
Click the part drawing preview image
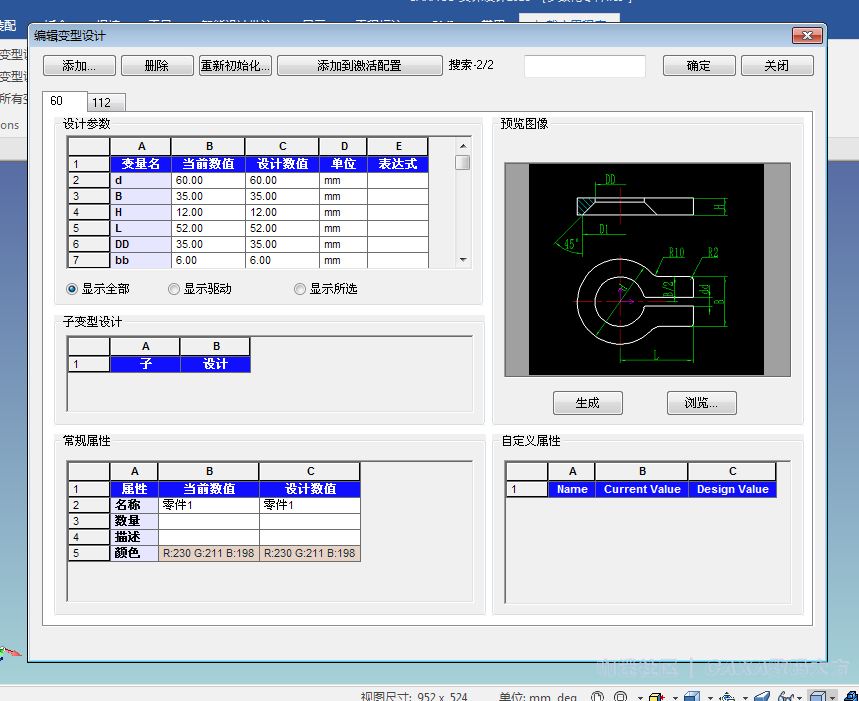(x=647, y=270)
